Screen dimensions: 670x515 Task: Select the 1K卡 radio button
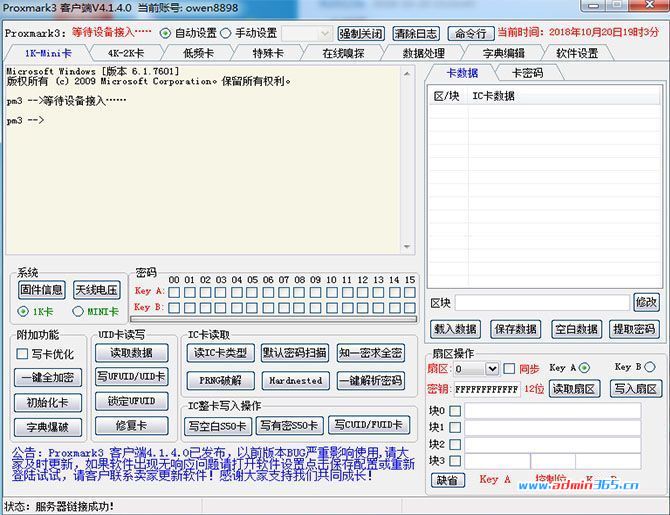23,312
